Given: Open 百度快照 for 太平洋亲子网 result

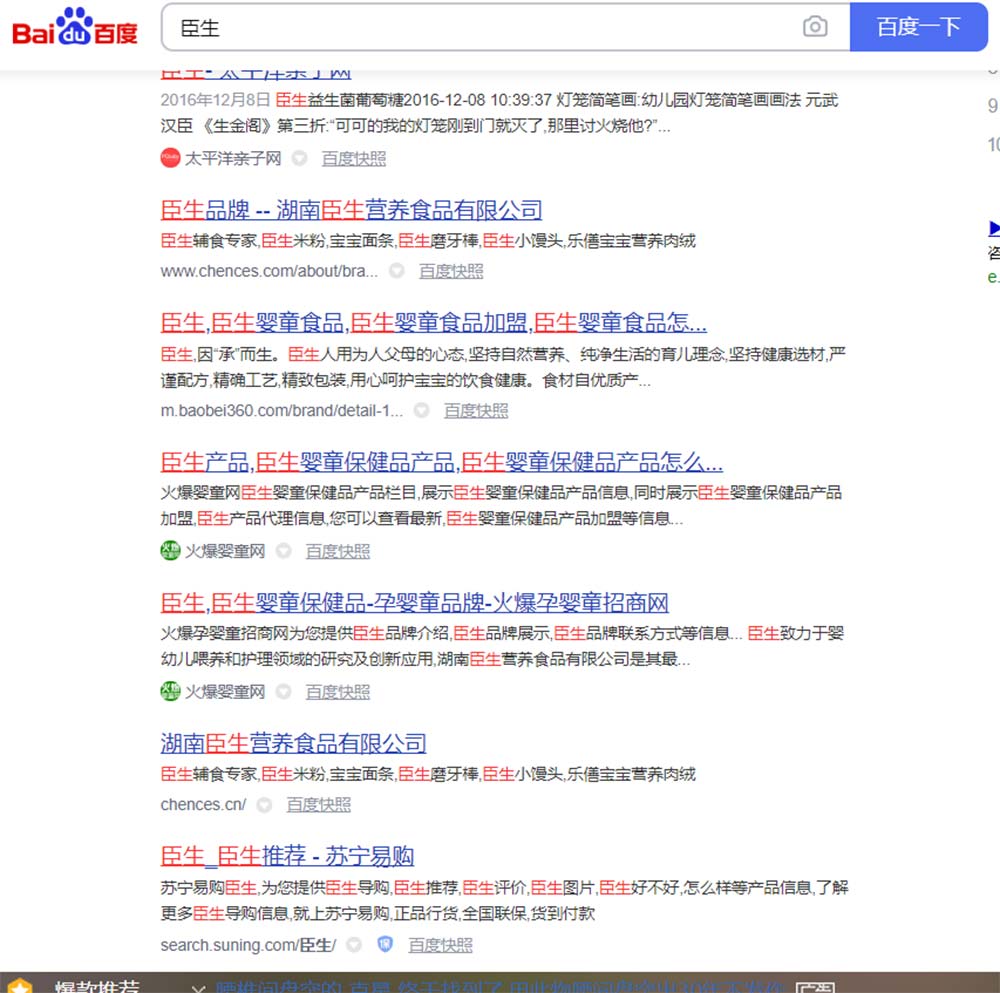Looking at the screenshot, I should tap(354, 158).
